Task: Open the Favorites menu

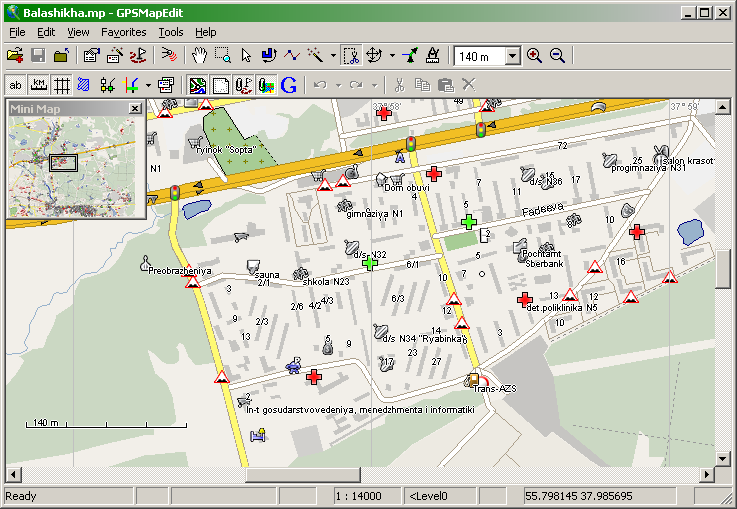Action: tap(123, 32)
